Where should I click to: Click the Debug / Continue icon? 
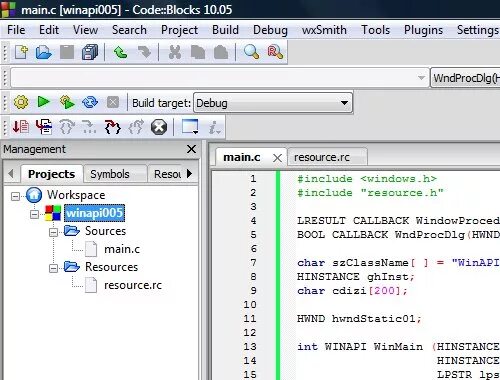(21, 127)
